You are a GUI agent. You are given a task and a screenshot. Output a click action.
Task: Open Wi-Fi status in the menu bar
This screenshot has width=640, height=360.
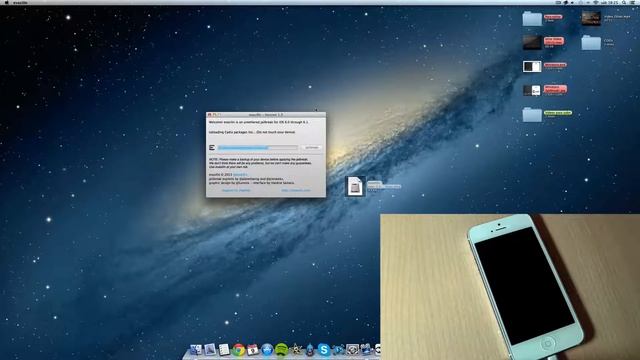click(x=596, y=2)
